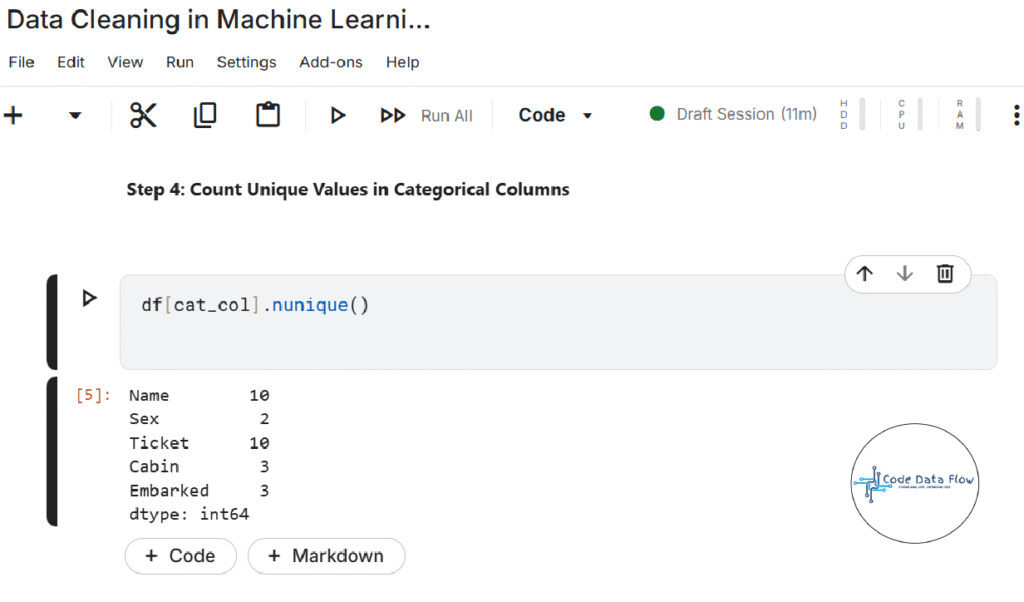Click the Draft Session status indicator

(x=733, y=114)
